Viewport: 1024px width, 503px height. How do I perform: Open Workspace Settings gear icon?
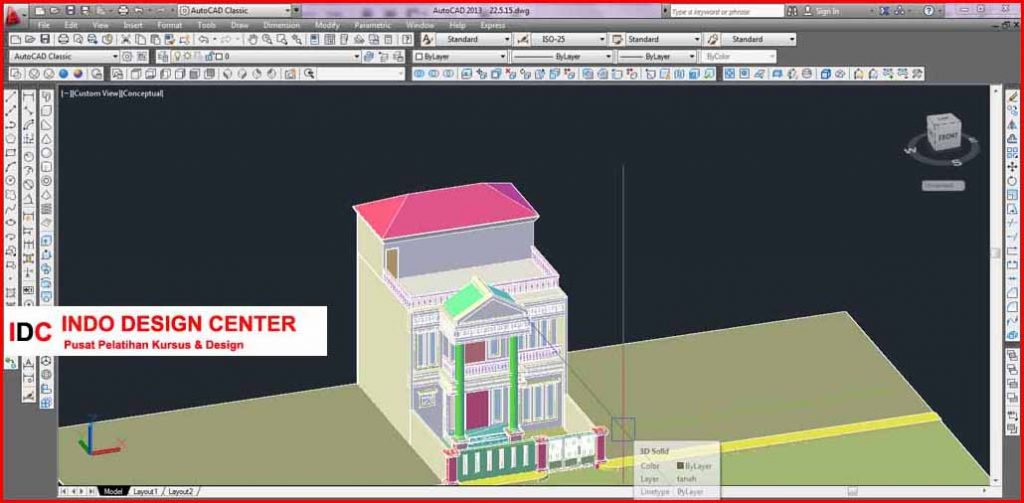pos(127,57)
